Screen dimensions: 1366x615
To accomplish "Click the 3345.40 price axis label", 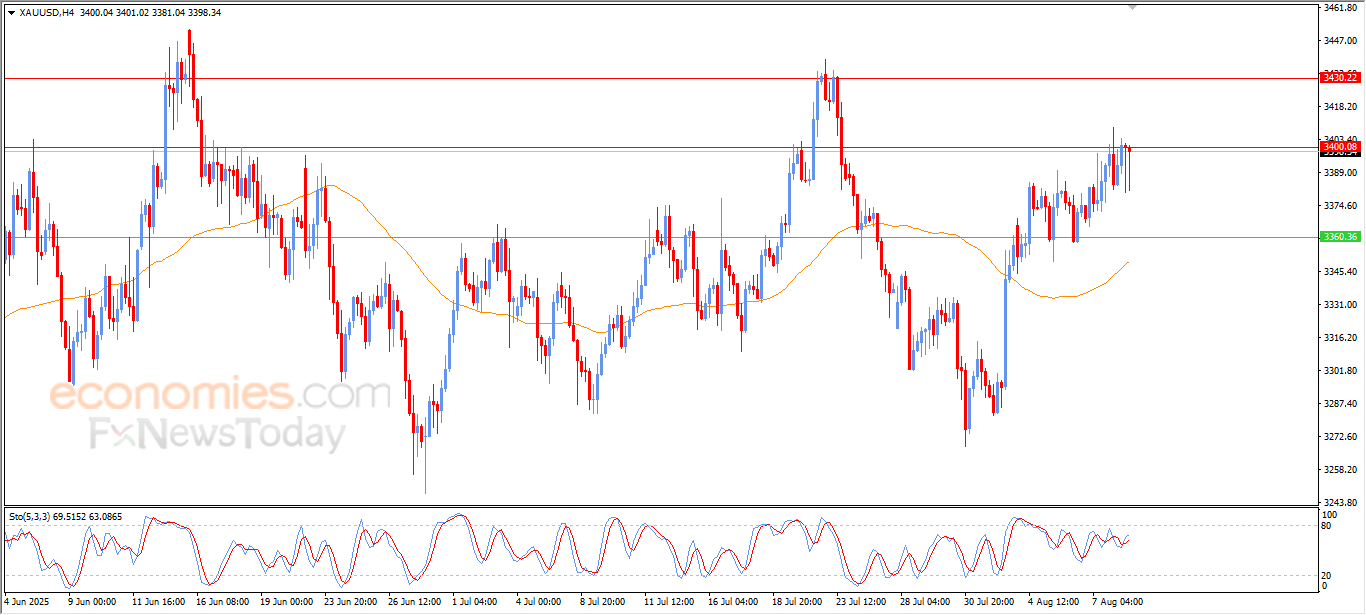I will 1339,272.
